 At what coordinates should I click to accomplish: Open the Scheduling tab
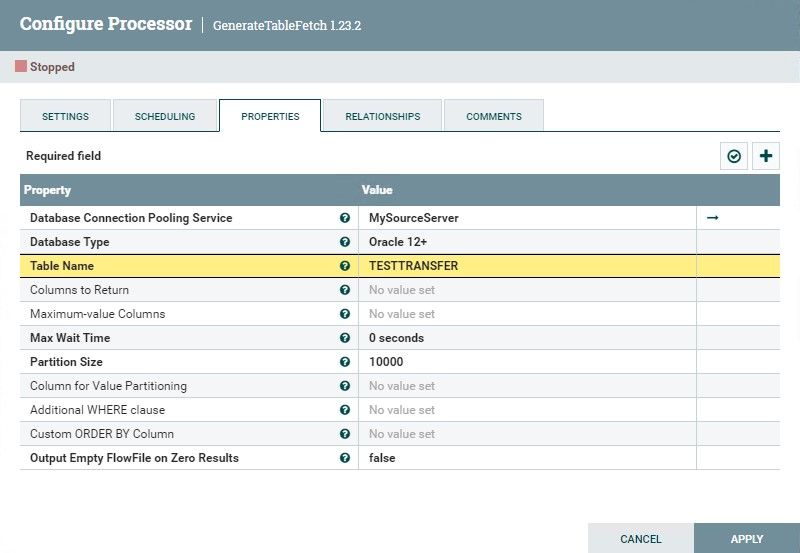165,116
